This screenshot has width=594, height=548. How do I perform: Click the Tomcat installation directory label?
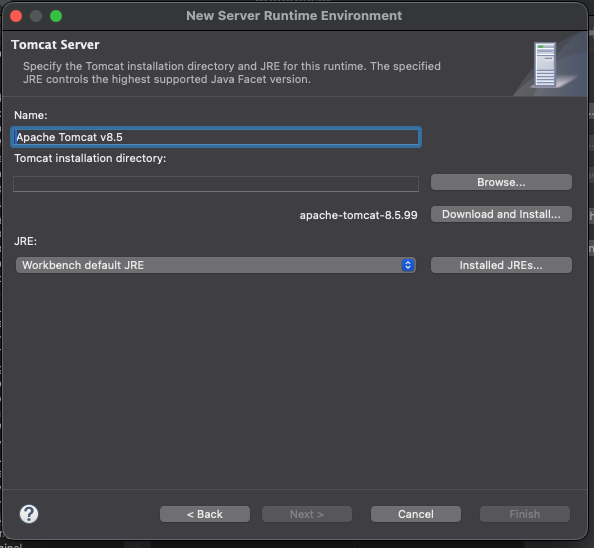90,158
